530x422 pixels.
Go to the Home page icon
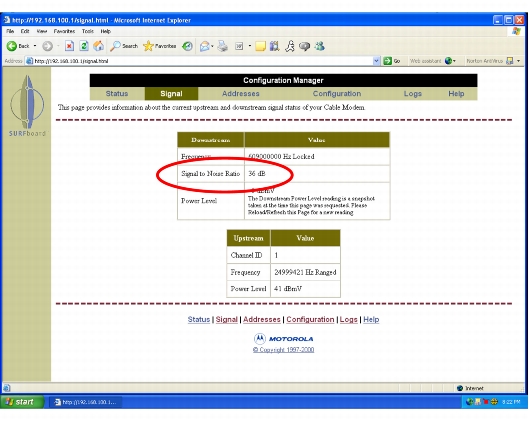tap(98, 46)
